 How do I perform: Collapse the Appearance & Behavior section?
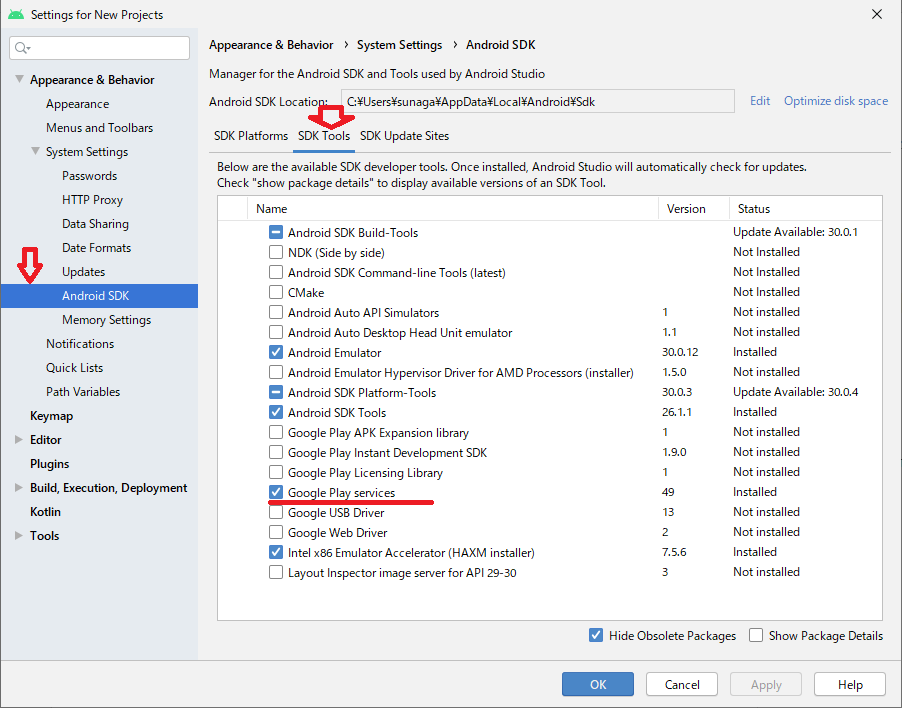(x=19, y=80)
